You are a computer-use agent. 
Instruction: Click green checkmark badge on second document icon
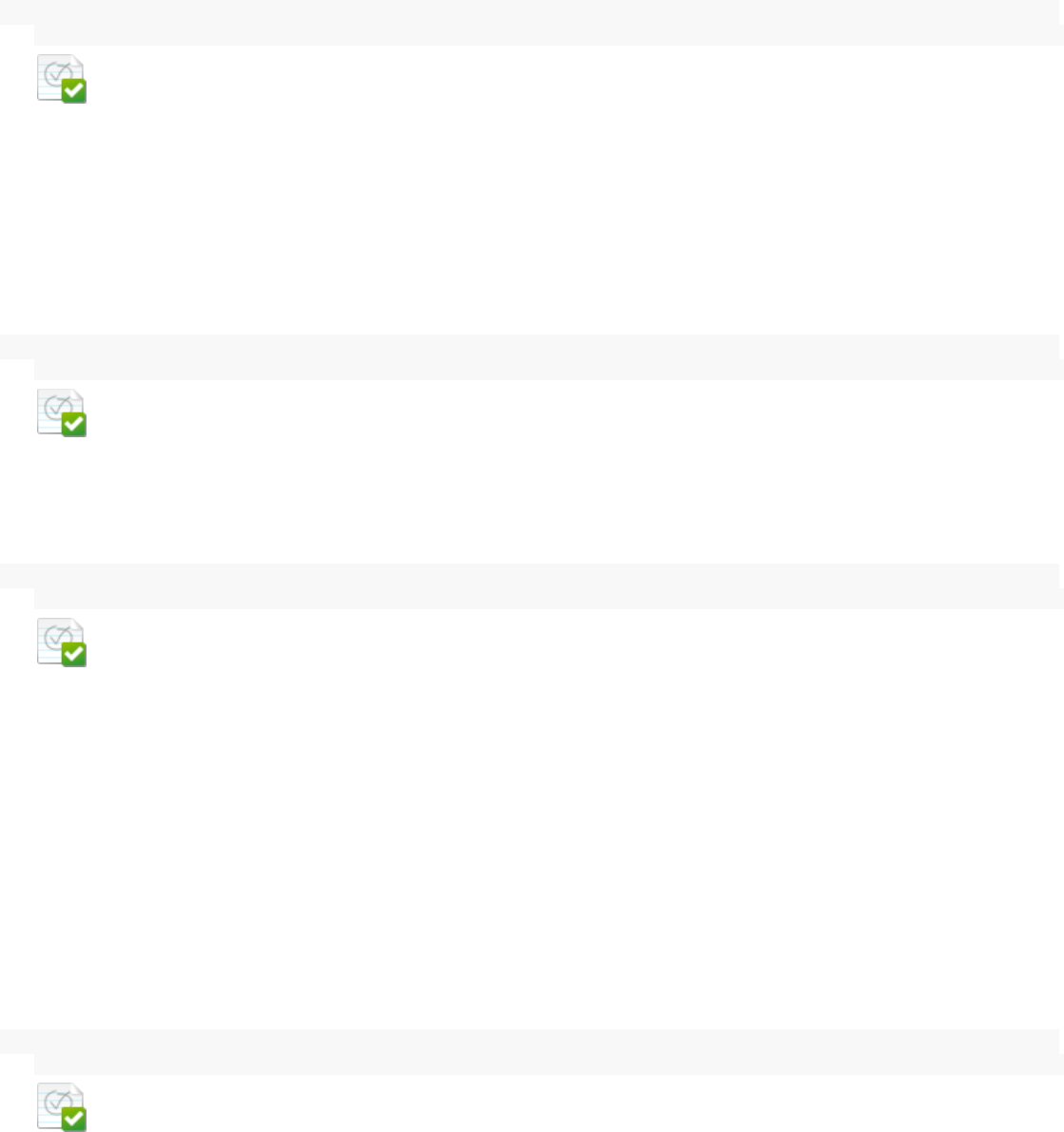pyautogui.click(x=73, y=425)
